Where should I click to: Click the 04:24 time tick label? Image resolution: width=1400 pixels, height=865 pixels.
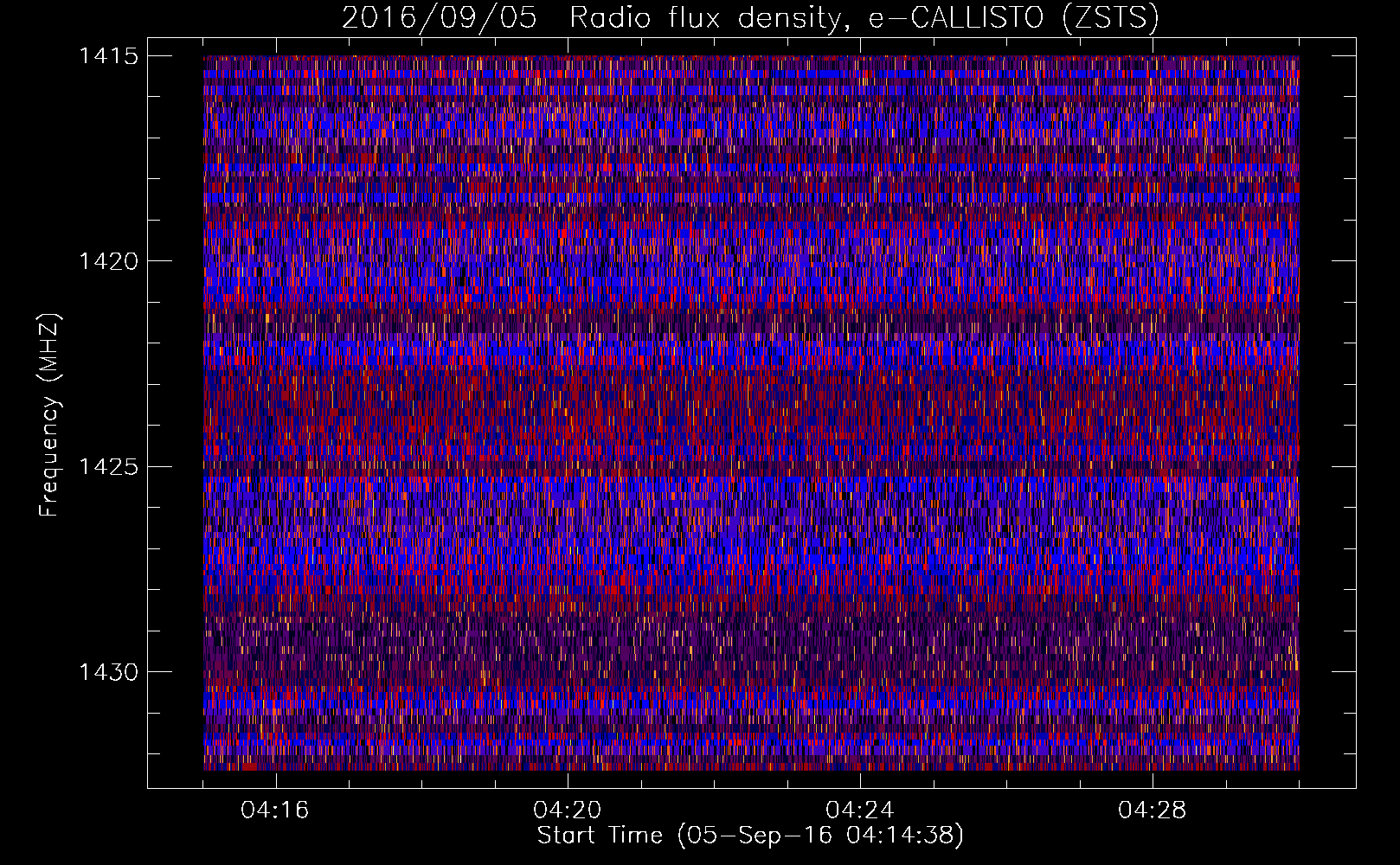tap(860, 810)
